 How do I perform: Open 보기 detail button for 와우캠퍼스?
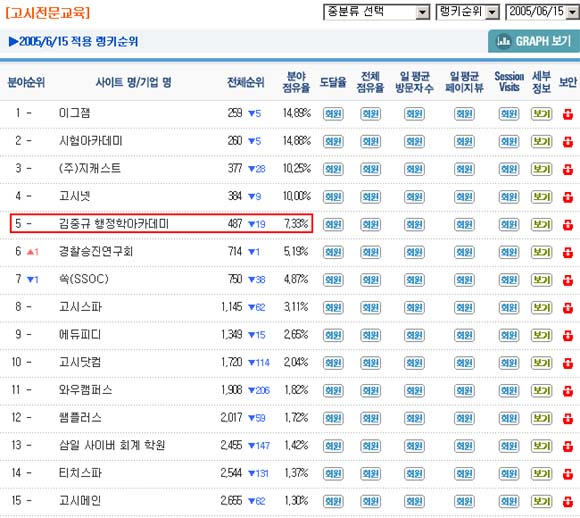(x=542, y=391)
